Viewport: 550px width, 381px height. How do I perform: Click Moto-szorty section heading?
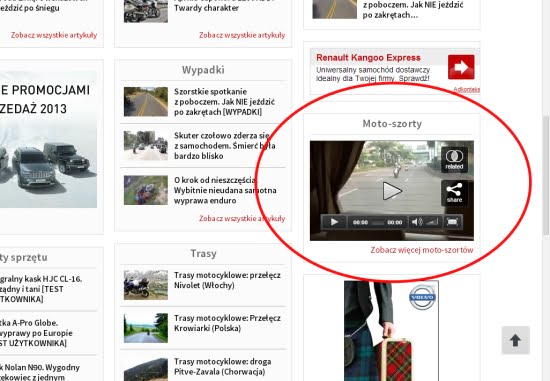[392, 123]
